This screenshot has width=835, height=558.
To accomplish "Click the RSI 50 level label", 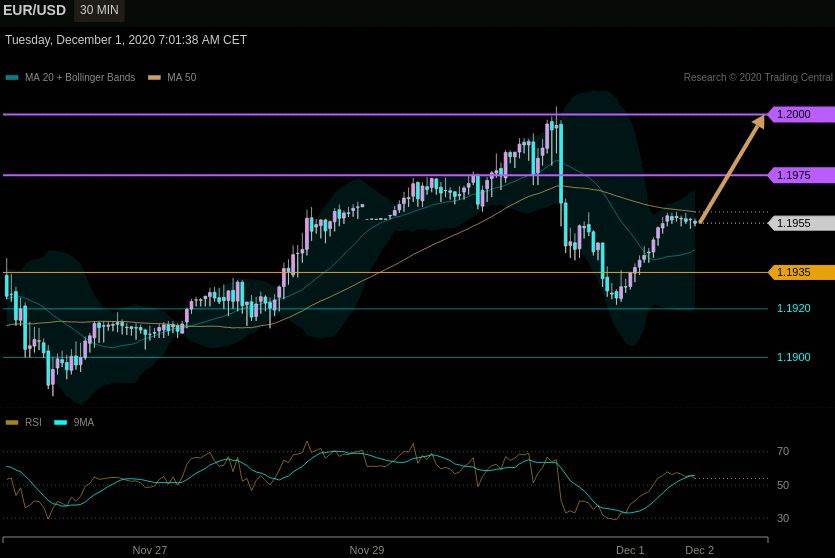I will tap(783, 485).
